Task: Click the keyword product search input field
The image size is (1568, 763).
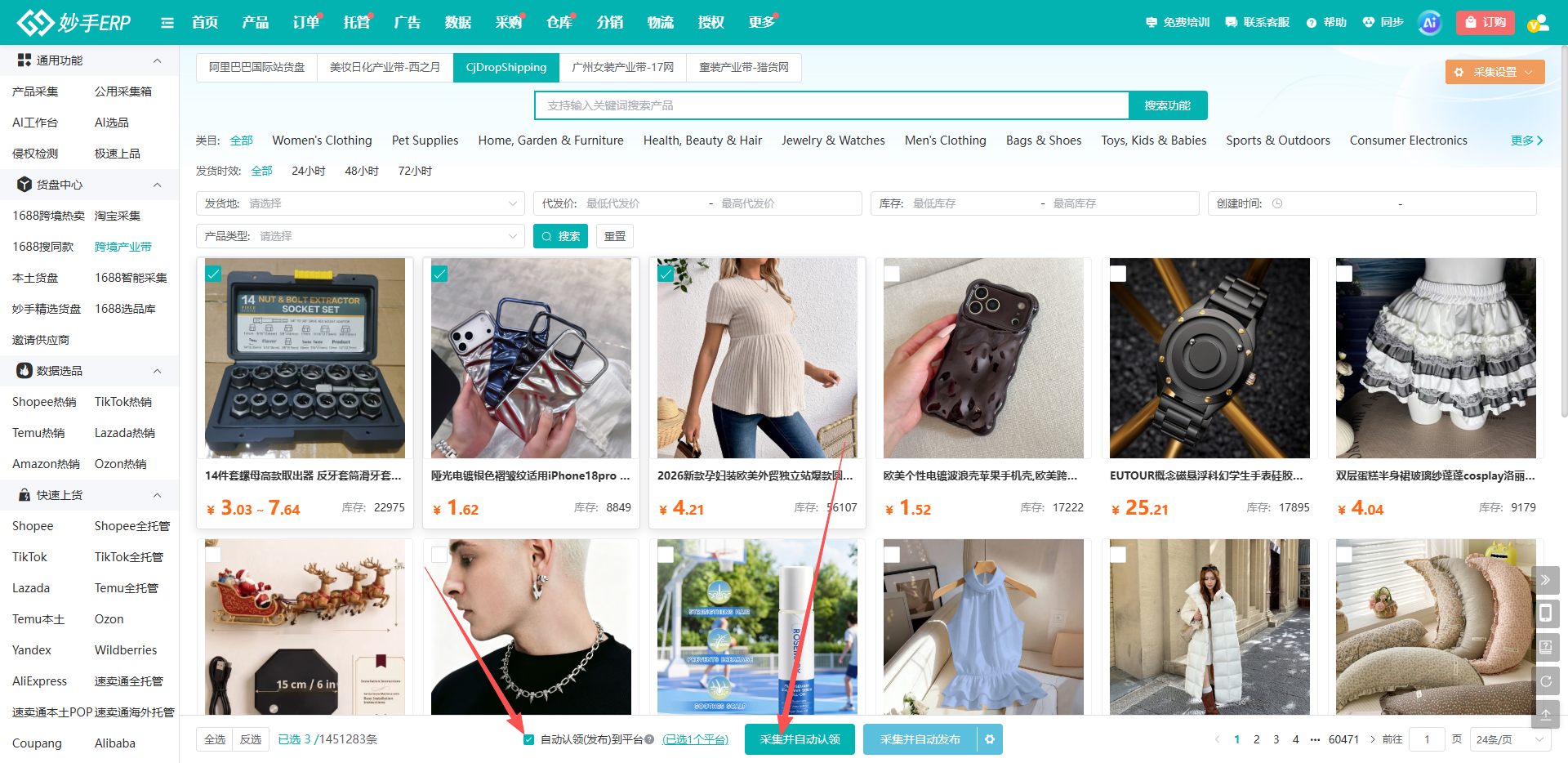Action: tap(831, 105)
